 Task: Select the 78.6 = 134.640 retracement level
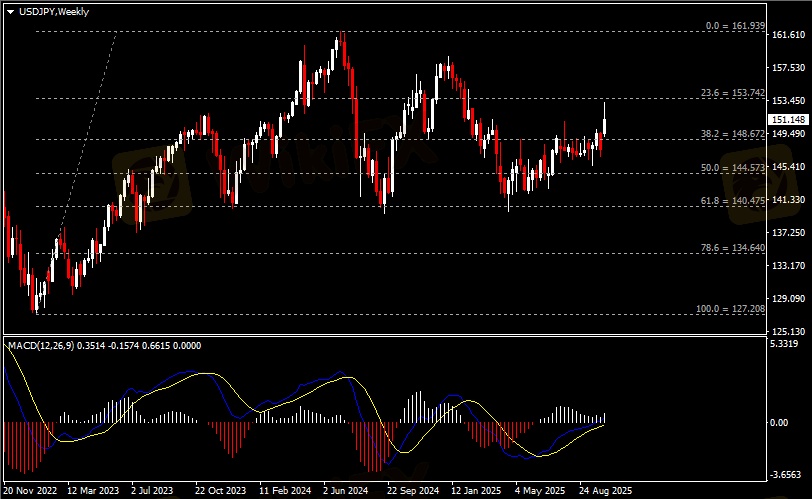pos(733,248)
